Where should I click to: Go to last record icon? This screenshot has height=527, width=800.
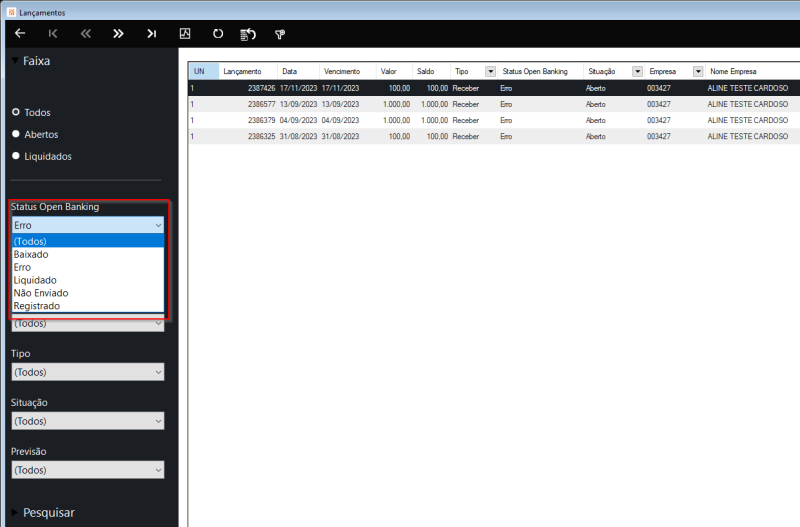152,34
